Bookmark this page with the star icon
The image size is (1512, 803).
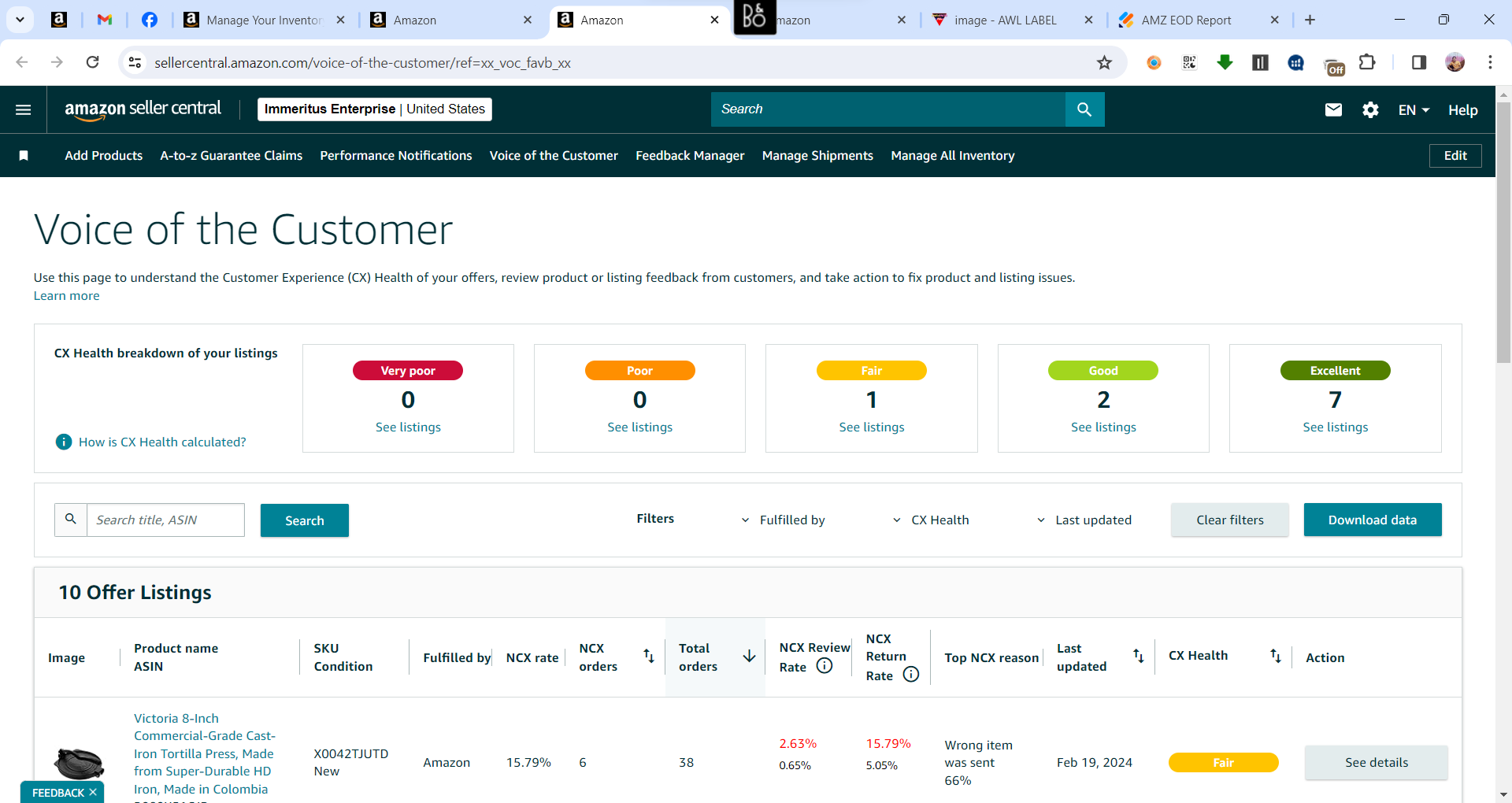(1104, 62)
